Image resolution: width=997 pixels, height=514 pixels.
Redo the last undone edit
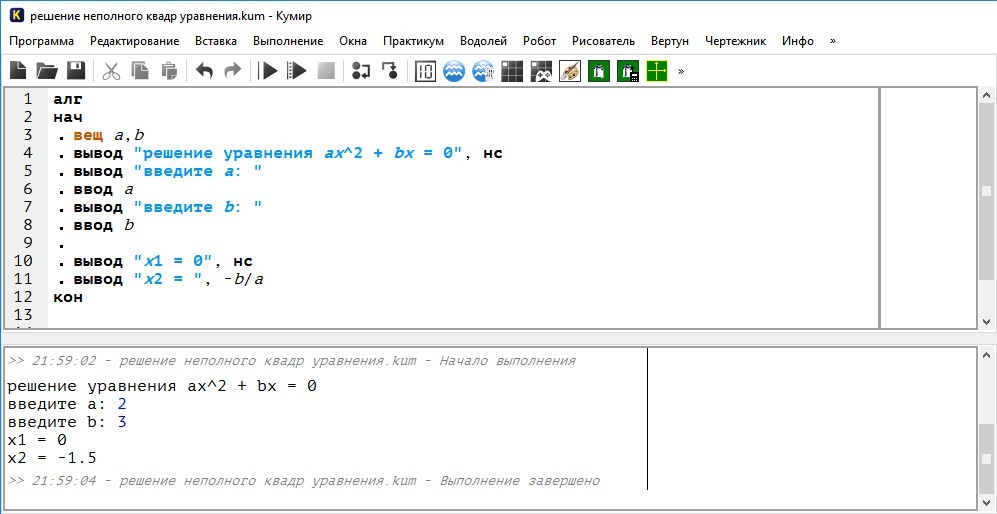[x=232, y=71]
